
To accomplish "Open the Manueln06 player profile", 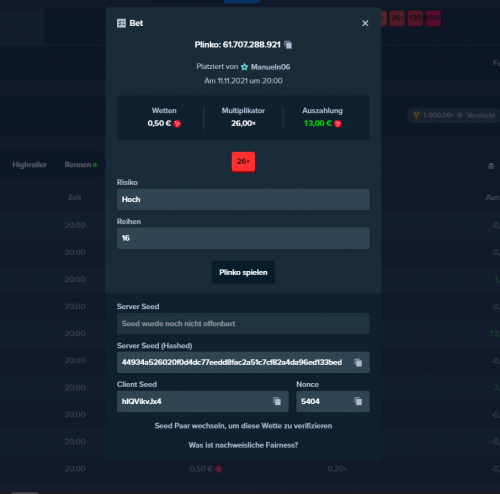I will [x=270, y=67].
